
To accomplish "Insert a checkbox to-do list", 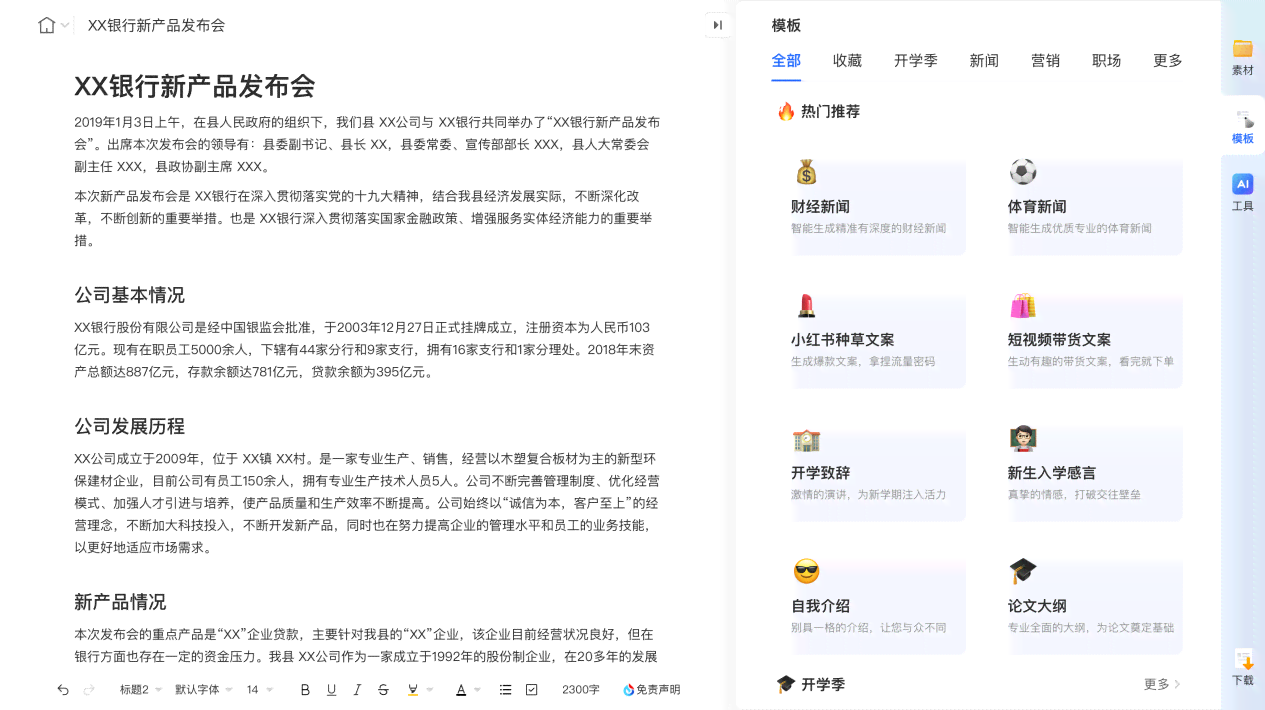I will pyautogui.click(x=532, y=689).
